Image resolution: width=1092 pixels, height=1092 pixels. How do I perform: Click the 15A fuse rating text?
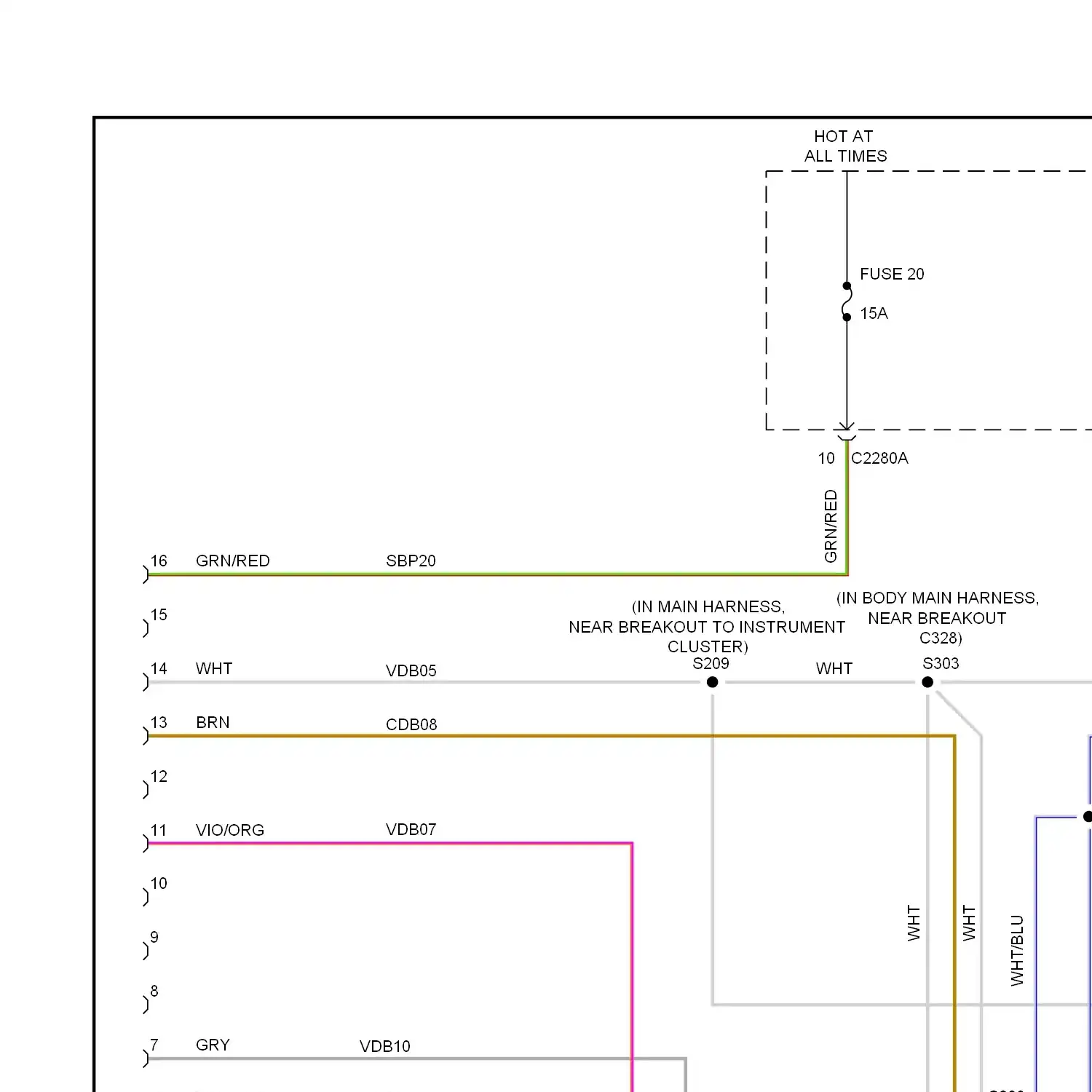[874, 313]
